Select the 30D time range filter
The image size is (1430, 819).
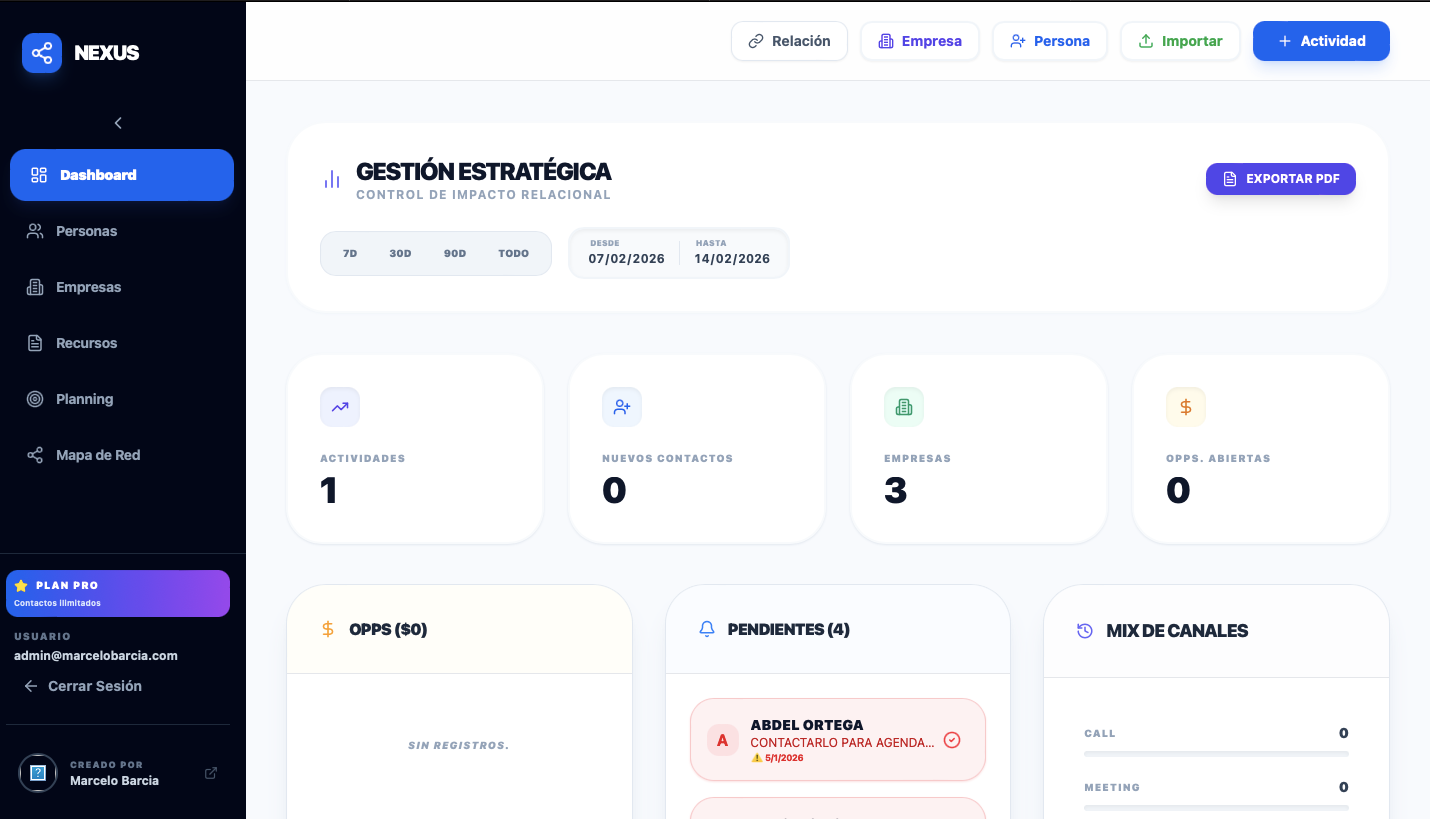pos(400,254)
